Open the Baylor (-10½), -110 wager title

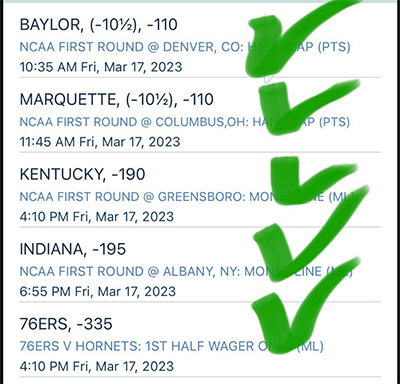tap(99, 25)
